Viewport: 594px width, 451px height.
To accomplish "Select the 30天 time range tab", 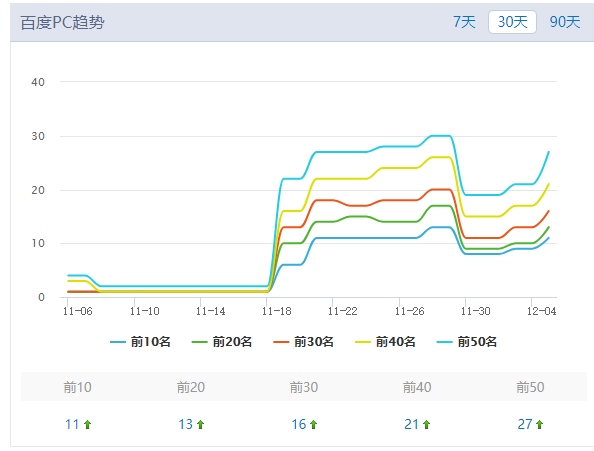I will tap(512, 22).
